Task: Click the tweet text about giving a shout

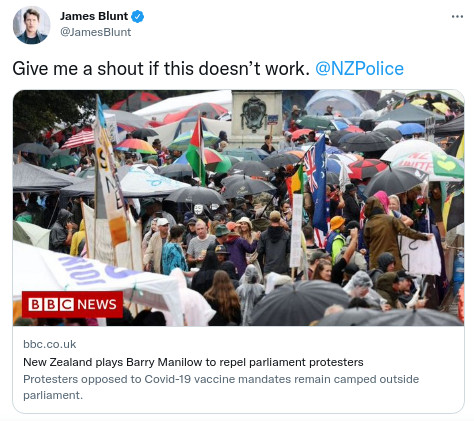Action: (x=161, y=69)
